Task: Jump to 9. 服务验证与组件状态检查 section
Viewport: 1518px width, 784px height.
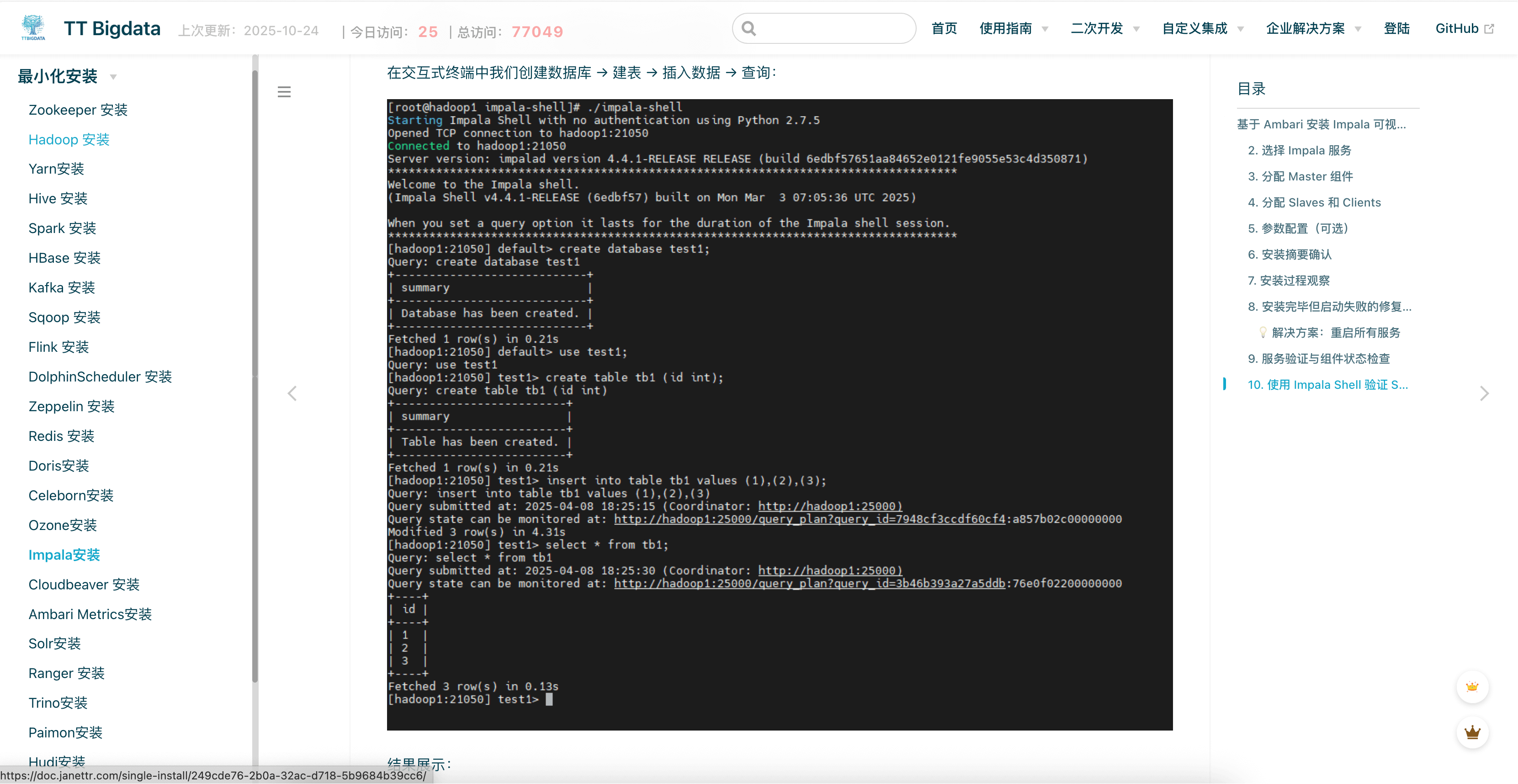Action: (1319, 359)
